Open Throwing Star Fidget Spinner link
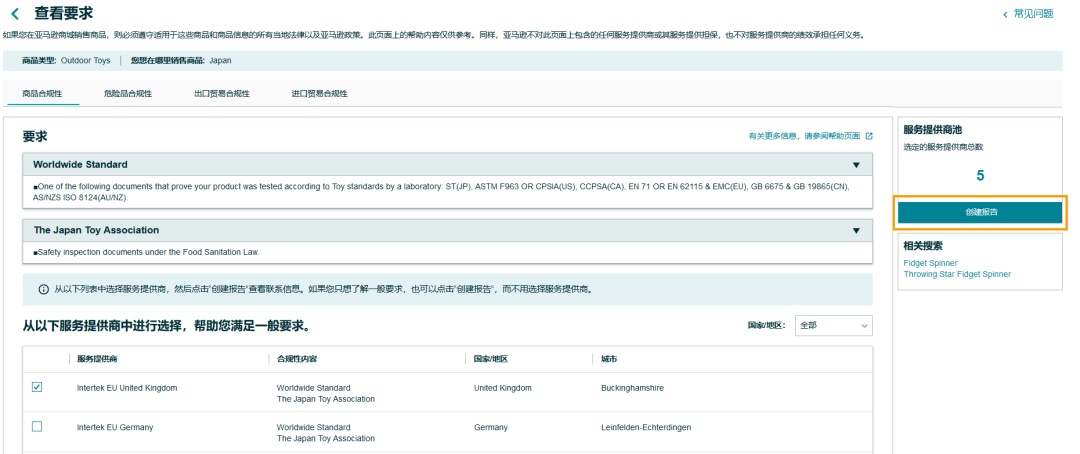Image resolution: width=1080 pixels, height=454 pixels. tap(957, 274)
